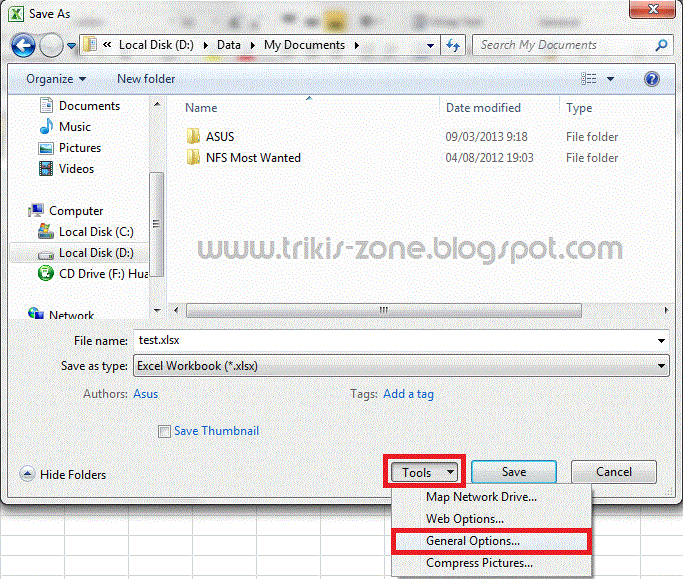The image size is (683, 579).
Task: Click the Forward navigation arrow
Action: click(51, 45)
